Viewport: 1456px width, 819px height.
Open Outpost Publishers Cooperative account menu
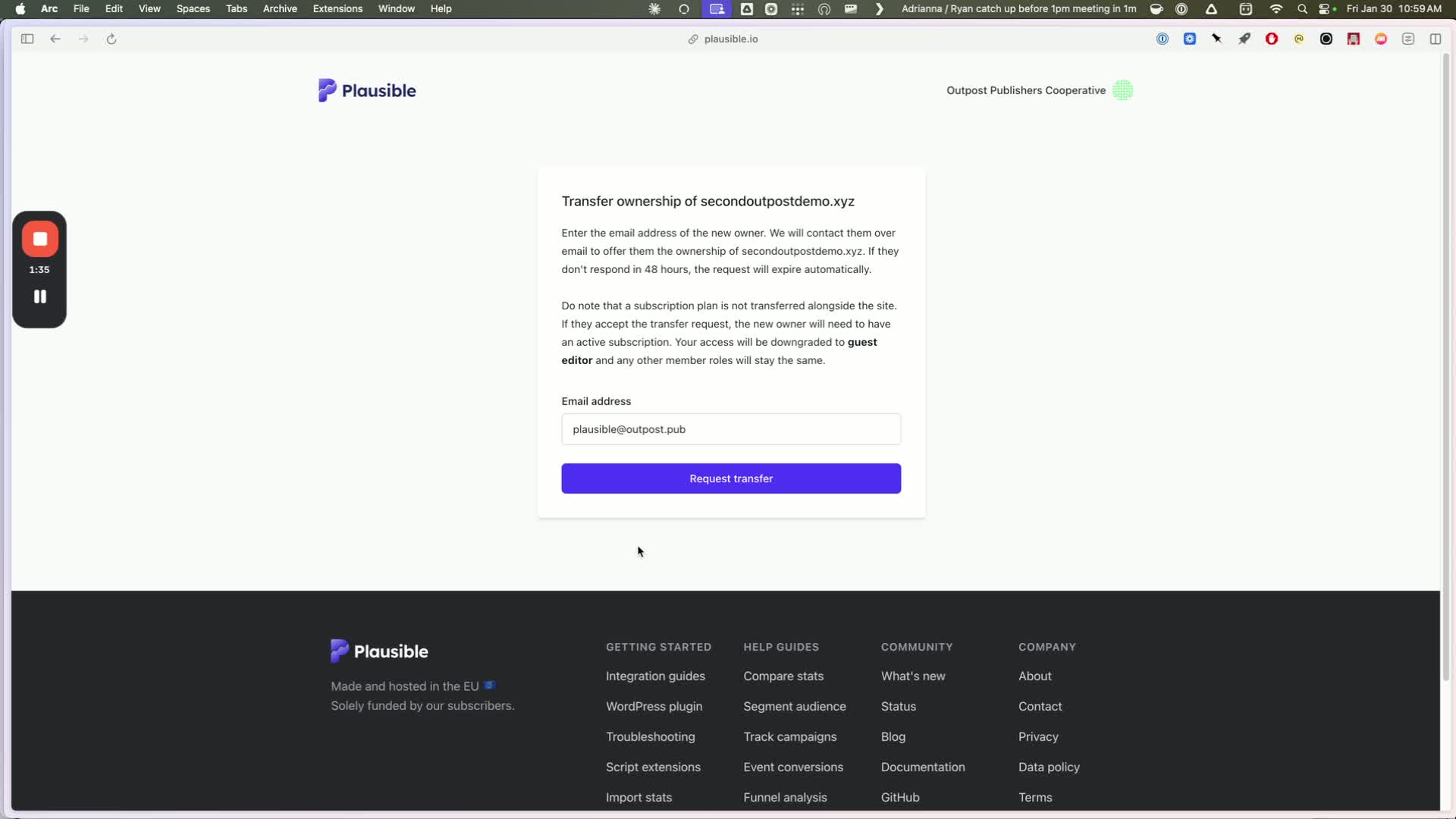pyautogui.click(x=1026, y=90)
